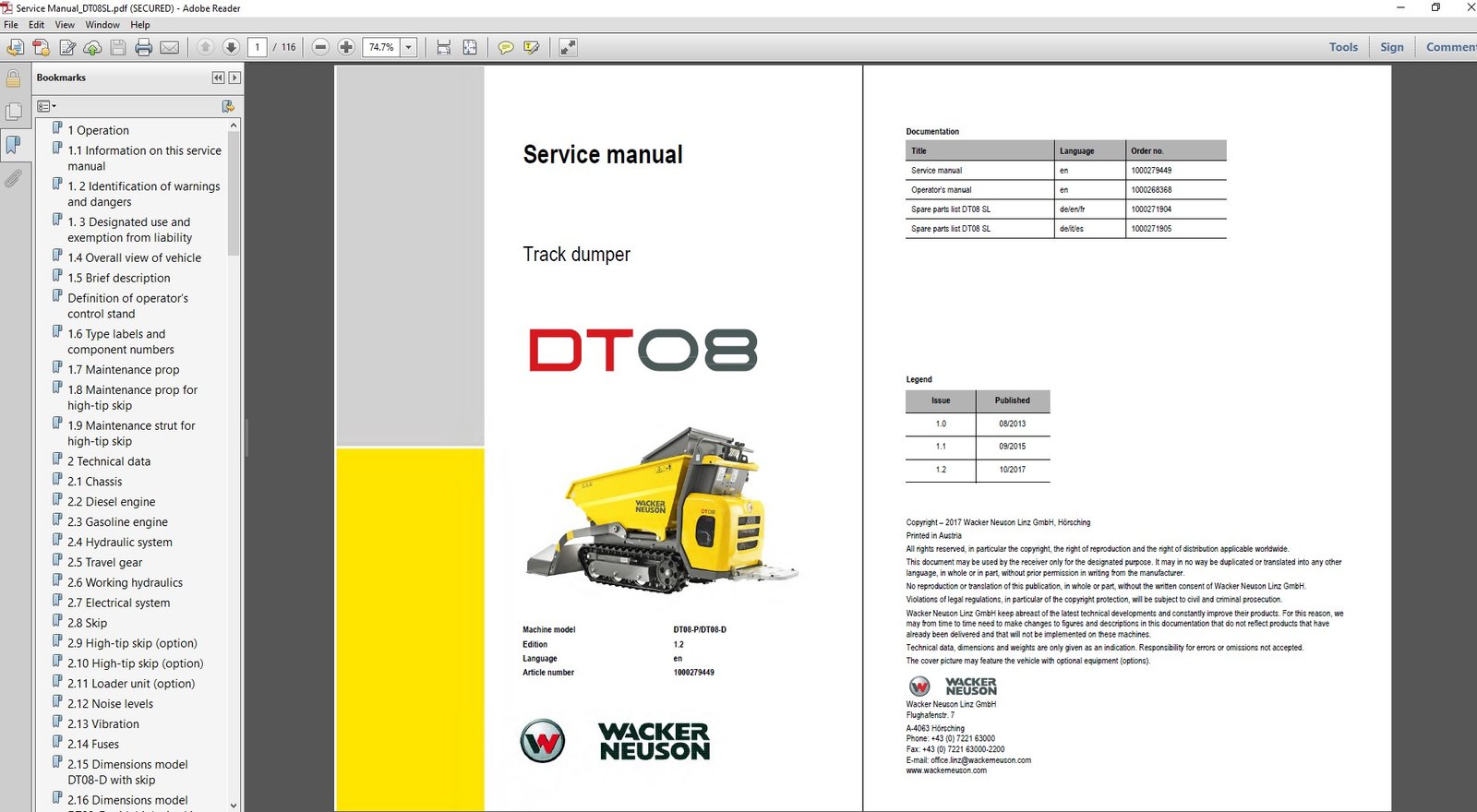Screen dimensions: 1477x812
Task: Open the zoom level dropdown
Action: coord(408,47)
